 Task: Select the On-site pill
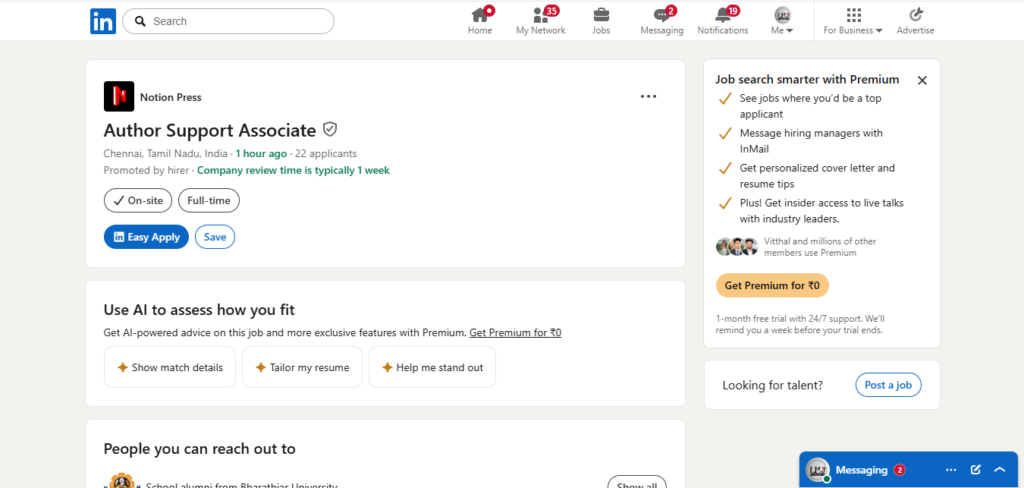(x=138, y=201)
